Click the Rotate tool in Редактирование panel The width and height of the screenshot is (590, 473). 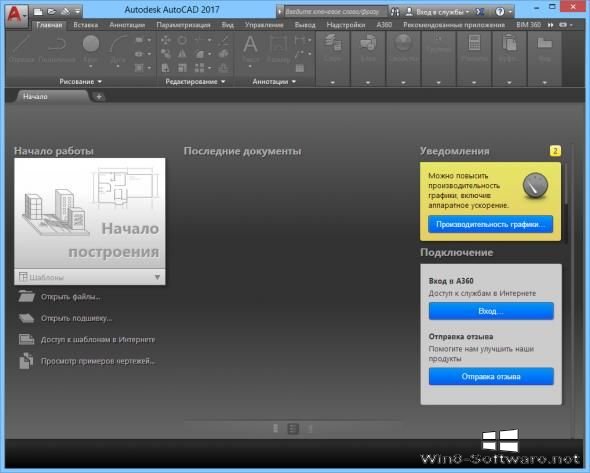tap(182, 40)
